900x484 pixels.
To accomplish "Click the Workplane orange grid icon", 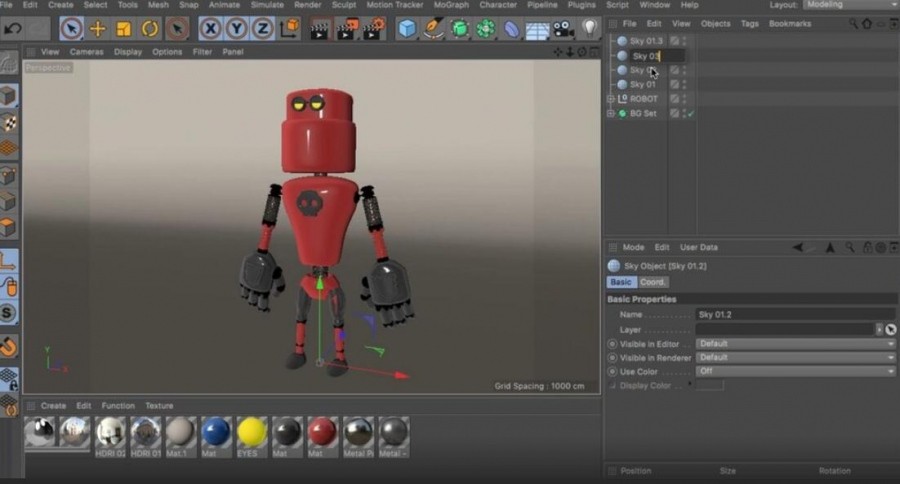I will (x=9, y=149).
